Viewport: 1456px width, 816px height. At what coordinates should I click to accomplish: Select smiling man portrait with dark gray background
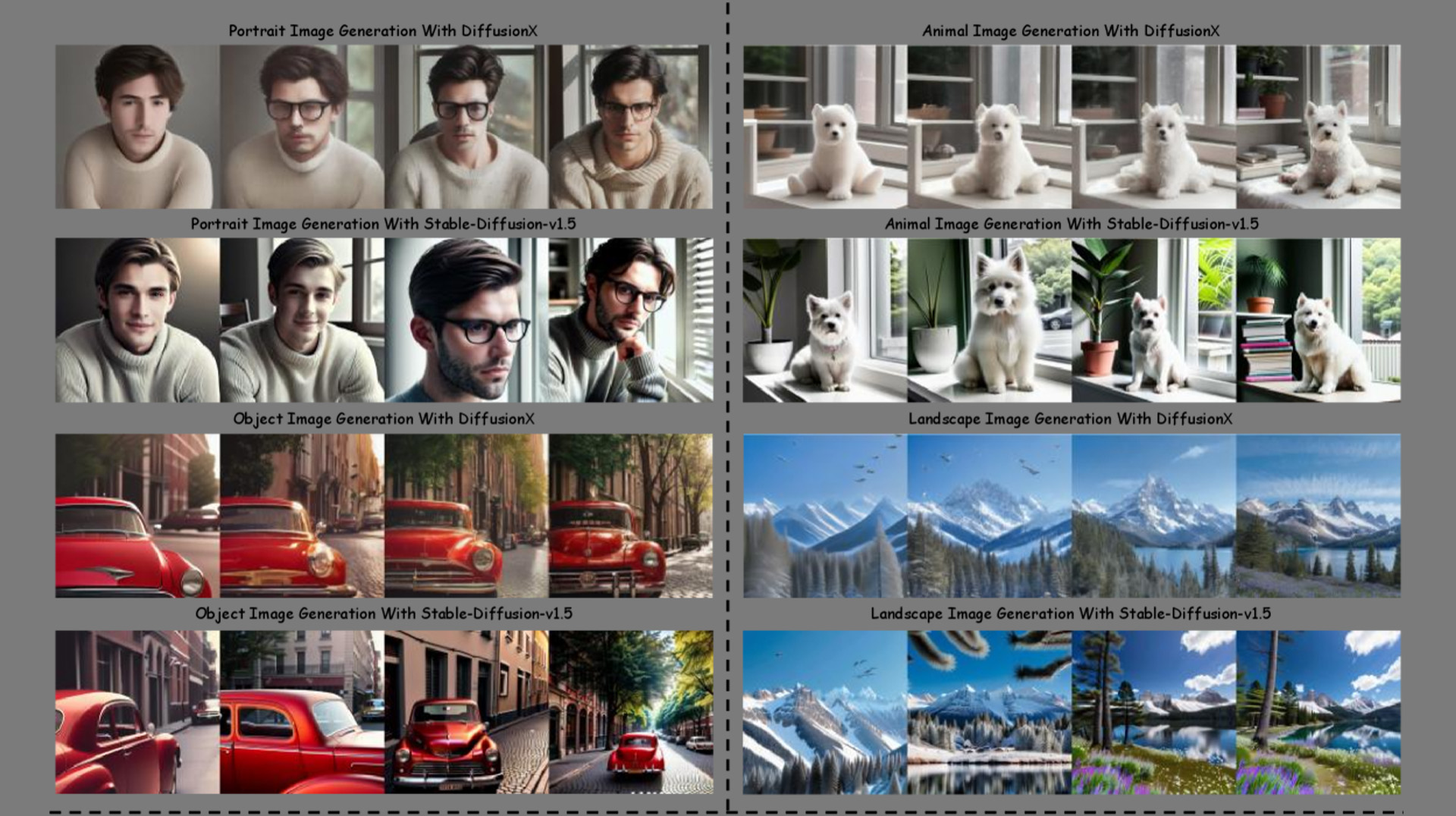point(137,320)
